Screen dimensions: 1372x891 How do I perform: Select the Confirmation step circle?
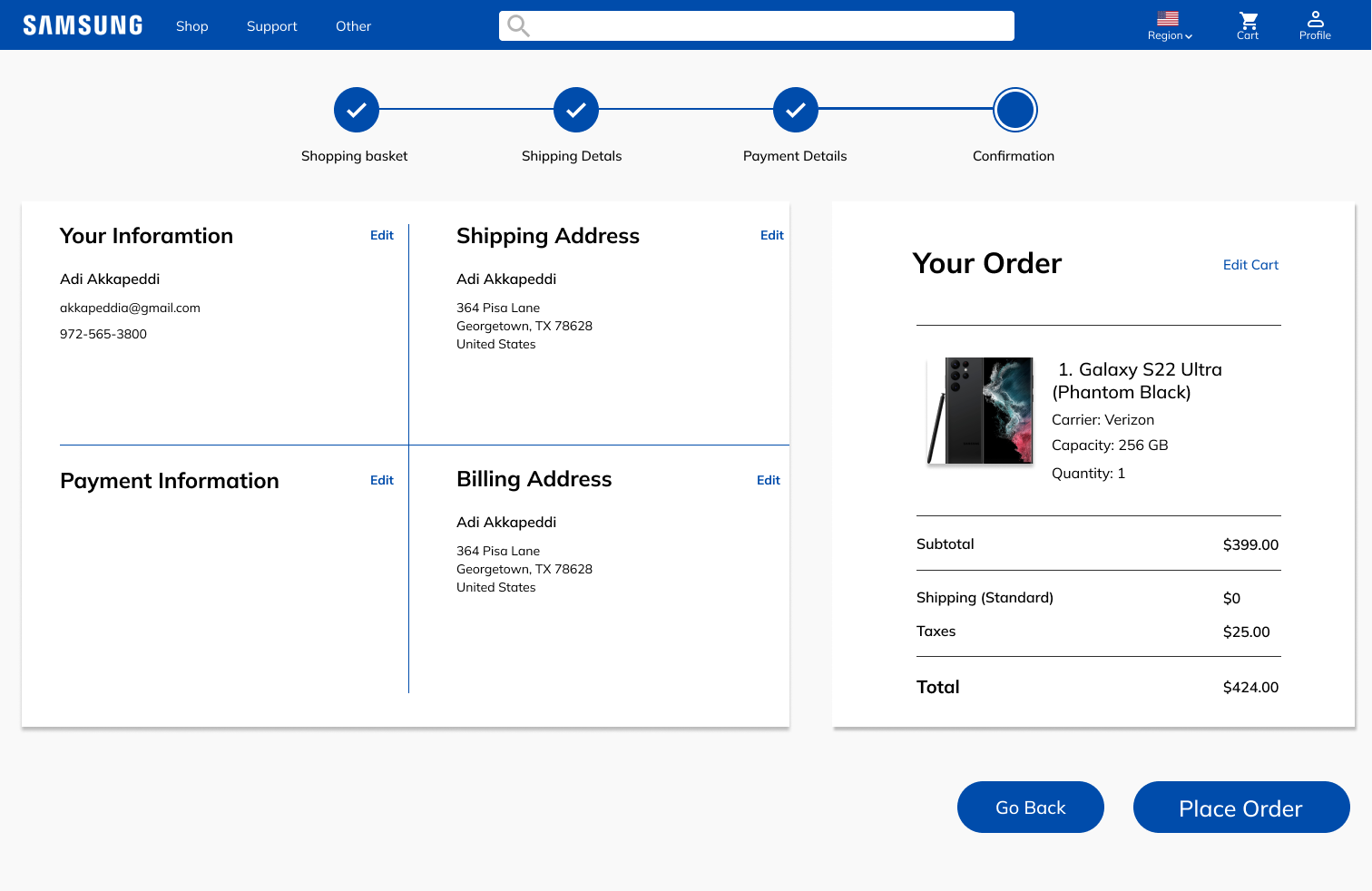[x=1015, y=110]
